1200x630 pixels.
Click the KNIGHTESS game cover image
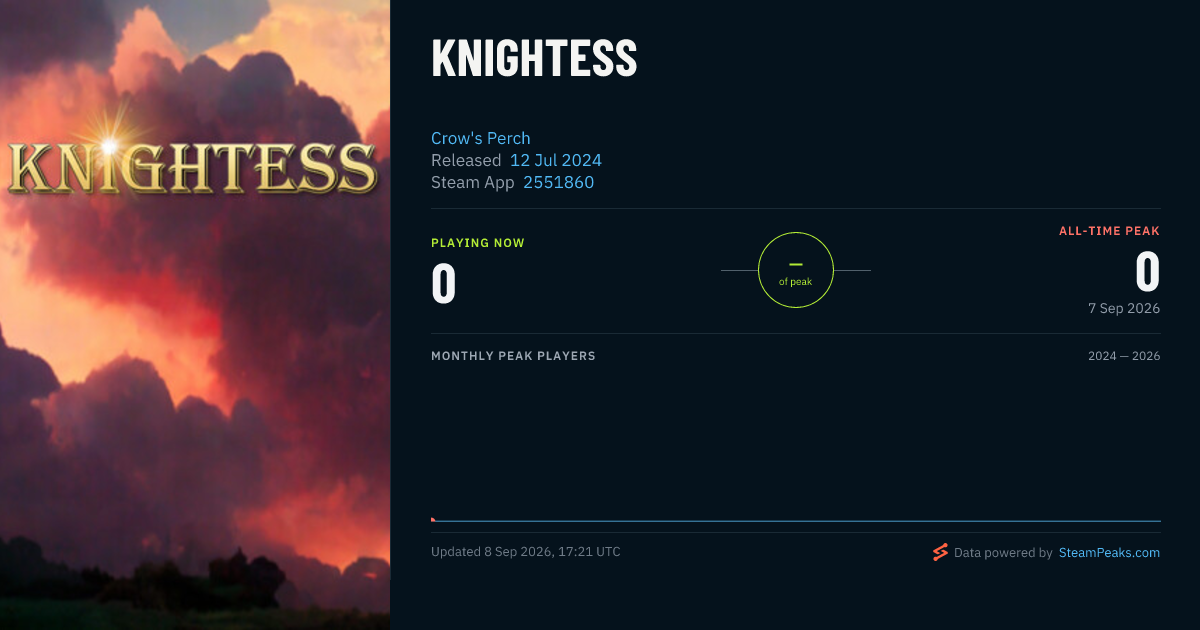(195, 315)
